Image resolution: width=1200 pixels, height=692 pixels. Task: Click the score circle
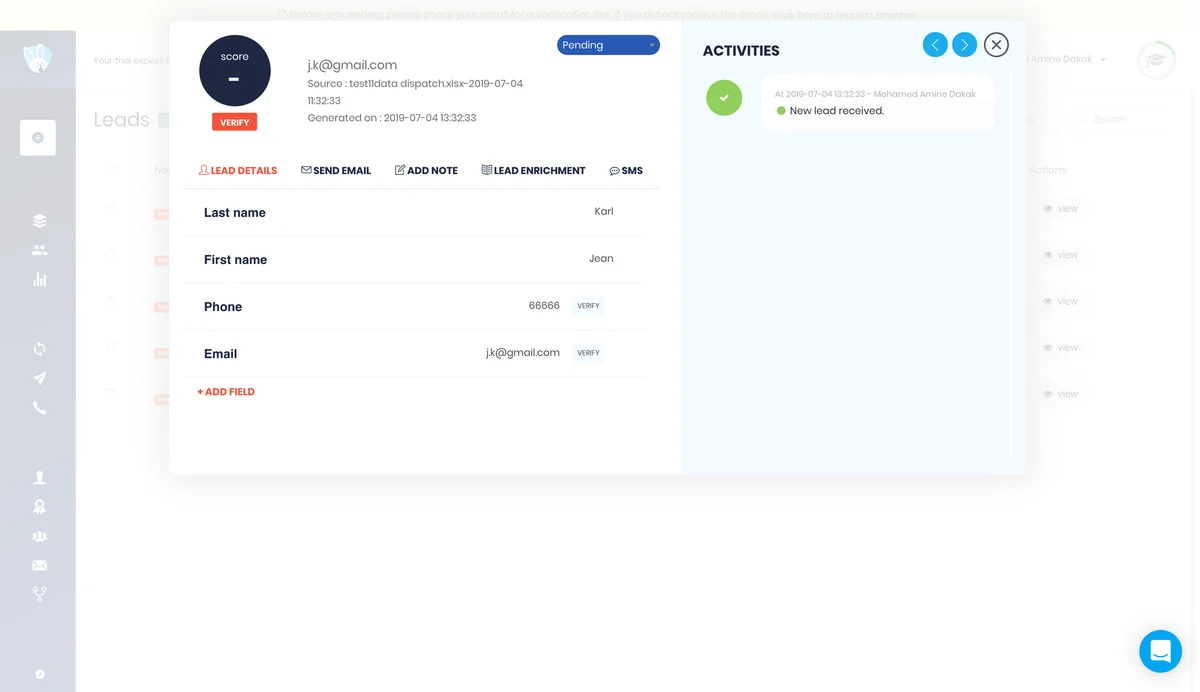[235, 71]
